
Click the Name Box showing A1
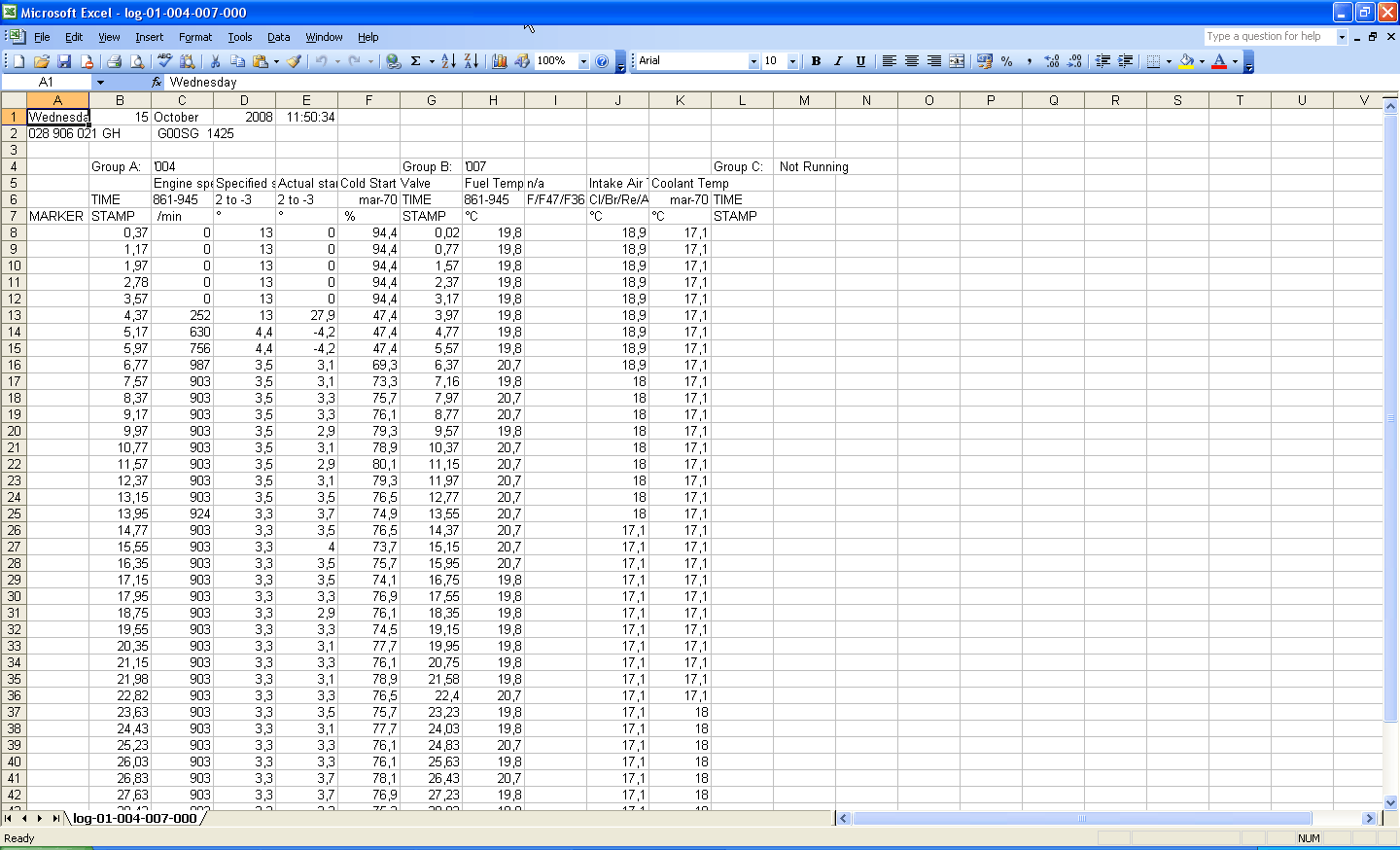pyautogui.click(x=46, y=83)
